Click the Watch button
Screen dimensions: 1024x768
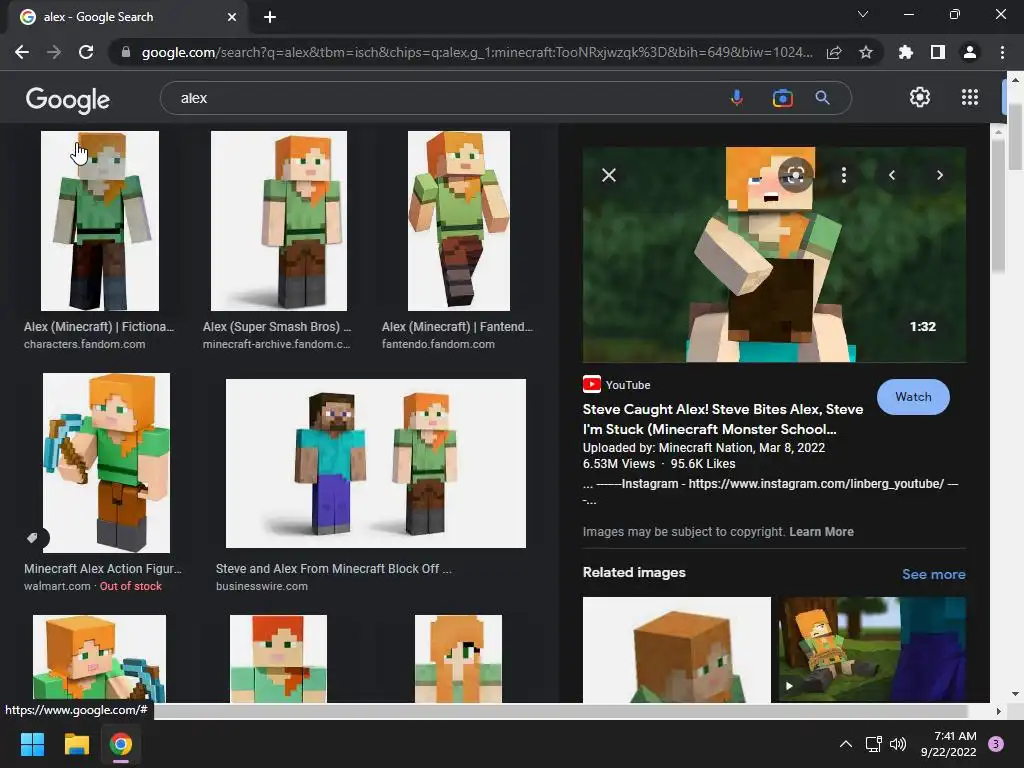[913, 396]
